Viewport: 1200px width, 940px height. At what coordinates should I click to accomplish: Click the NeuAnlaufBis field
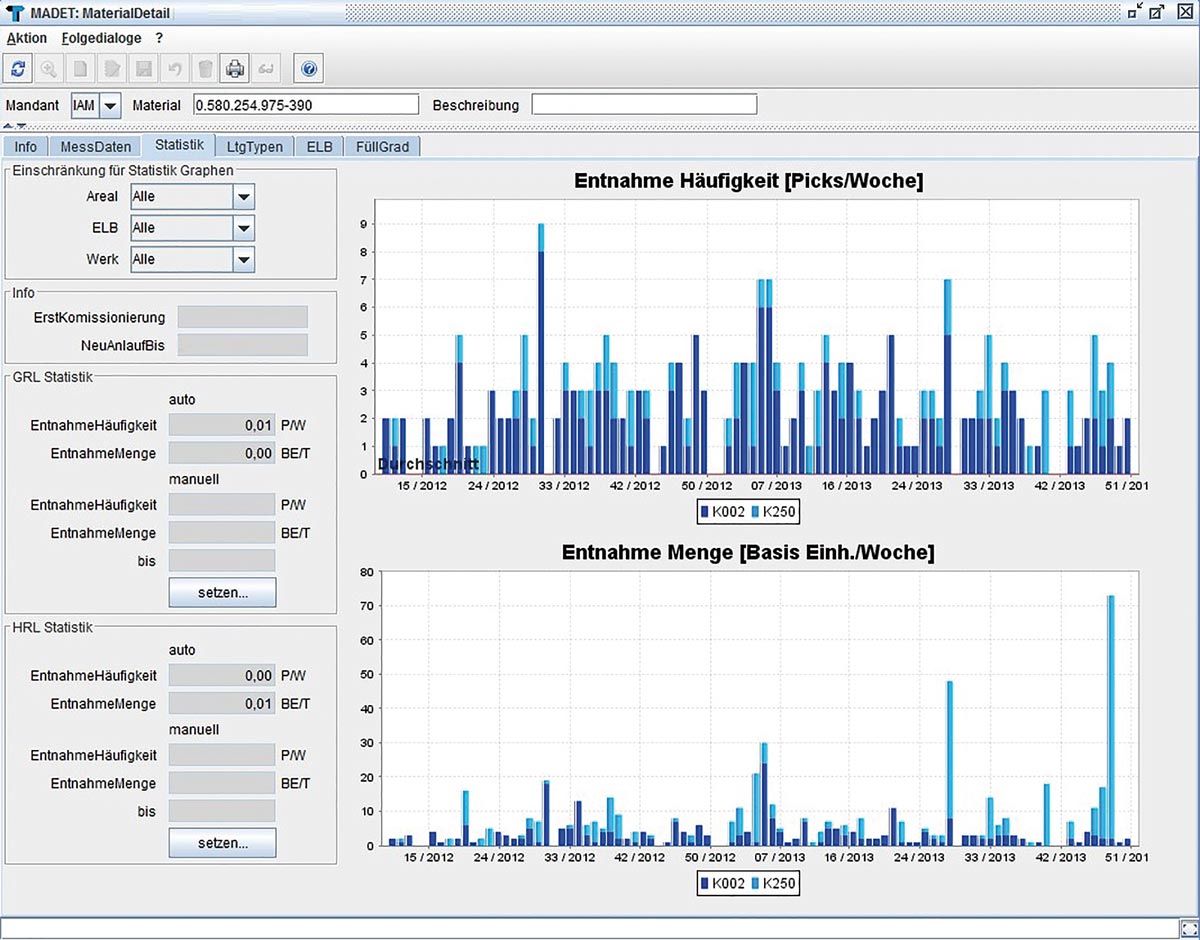[x=243, y=345]
